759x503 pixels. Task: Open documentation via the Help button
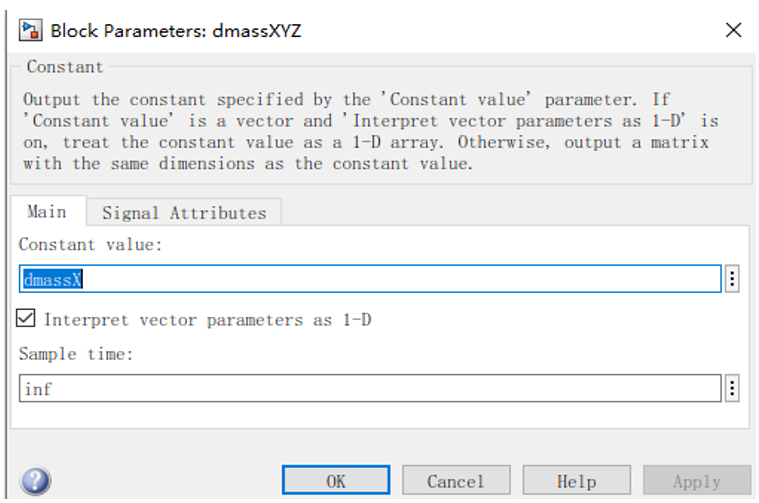577,480
